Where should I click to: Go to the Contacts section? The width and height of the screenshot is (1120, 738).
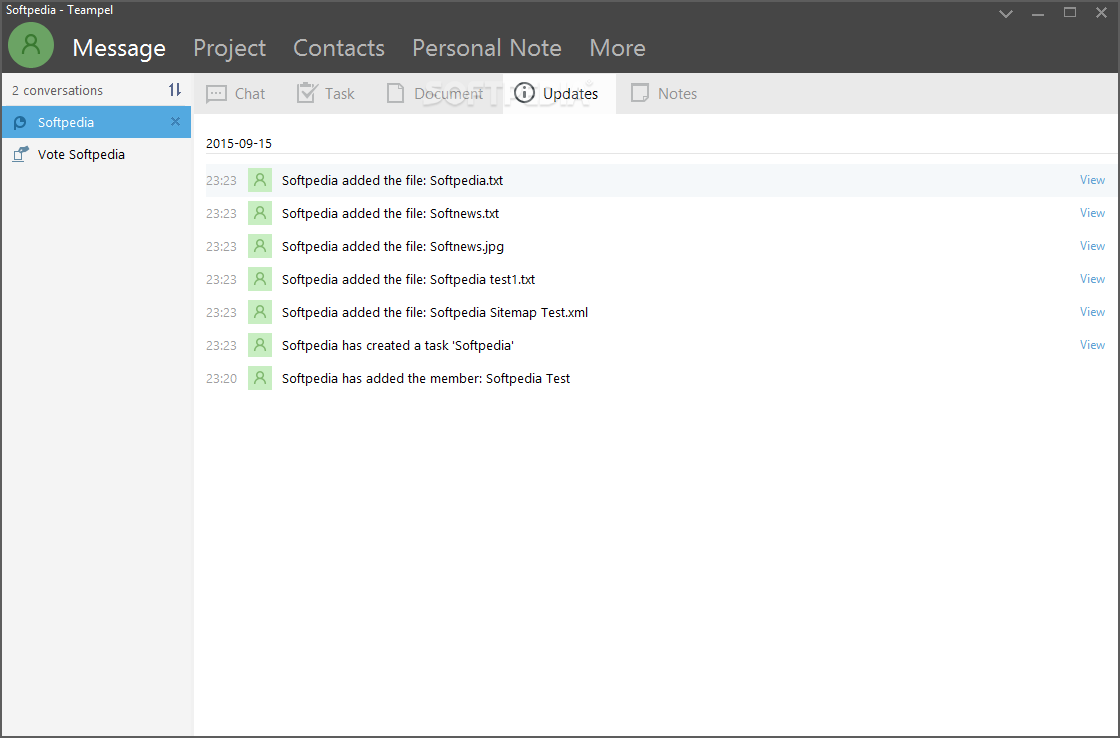click(339, 48)
